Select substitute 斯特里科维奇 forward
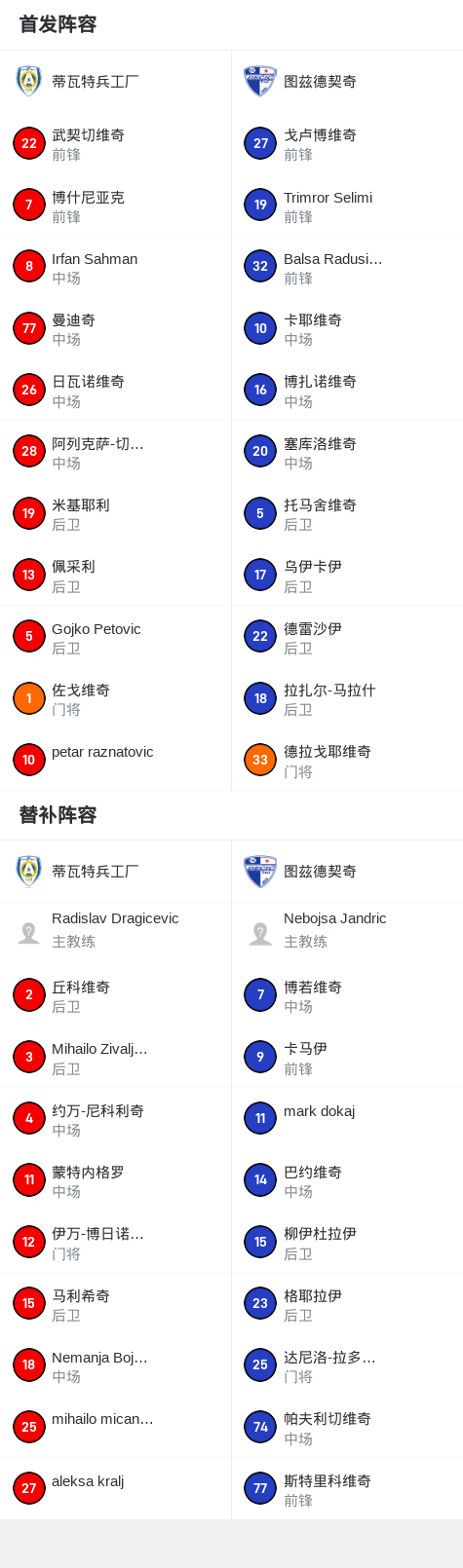Image resolution: width=463 pixels, height=1568 pixels. [347, 1488]
